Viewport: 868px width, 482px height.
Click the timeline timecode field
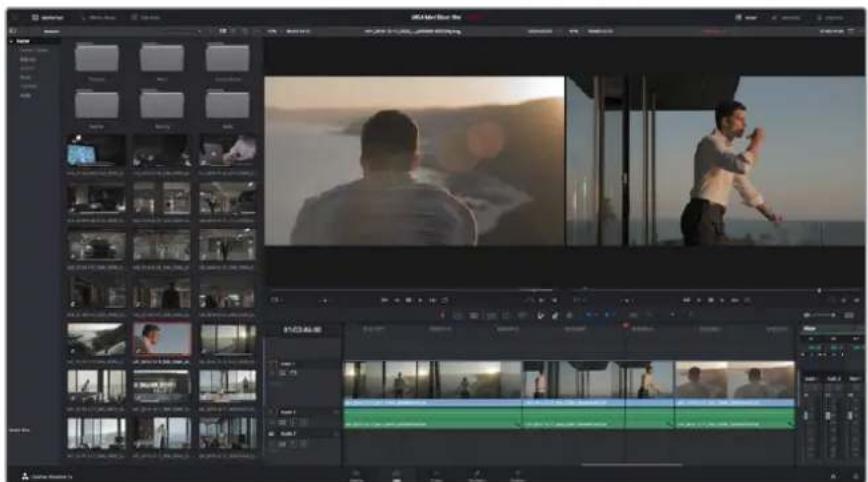(x=302, y=330)
